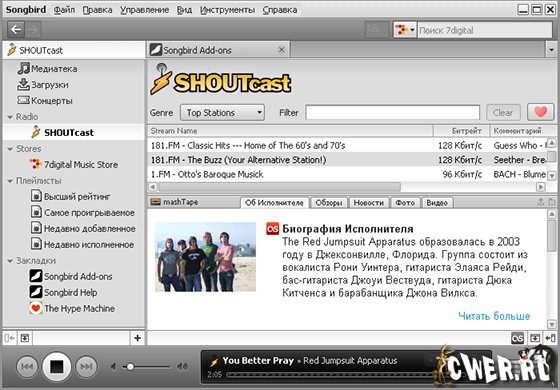Screen dimensions: 560x390
Task: Switch to the Видео tab
Action: click(x=437, y=202)
